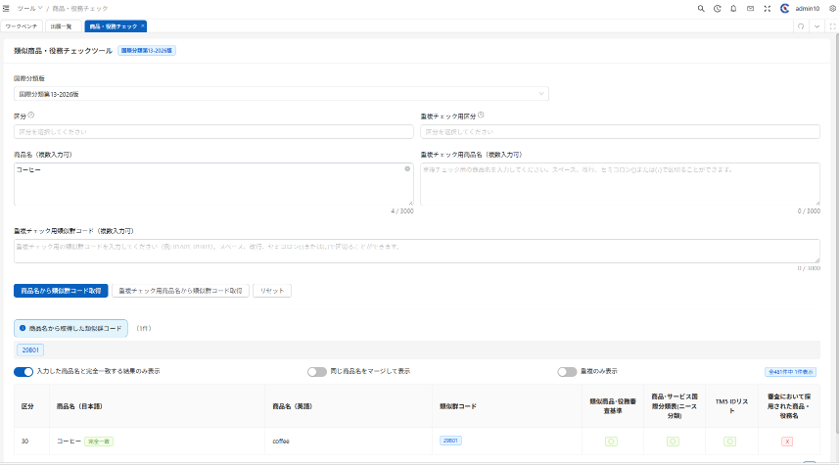Click info icon in the similar-group code banner
839x465 pixels.
click(x=22, y=328)
